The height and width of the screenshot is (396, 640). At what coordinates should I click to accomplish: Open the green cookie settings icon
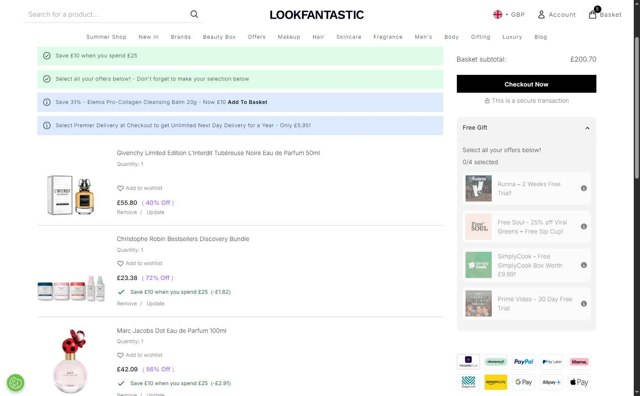(x=16, y=383)
